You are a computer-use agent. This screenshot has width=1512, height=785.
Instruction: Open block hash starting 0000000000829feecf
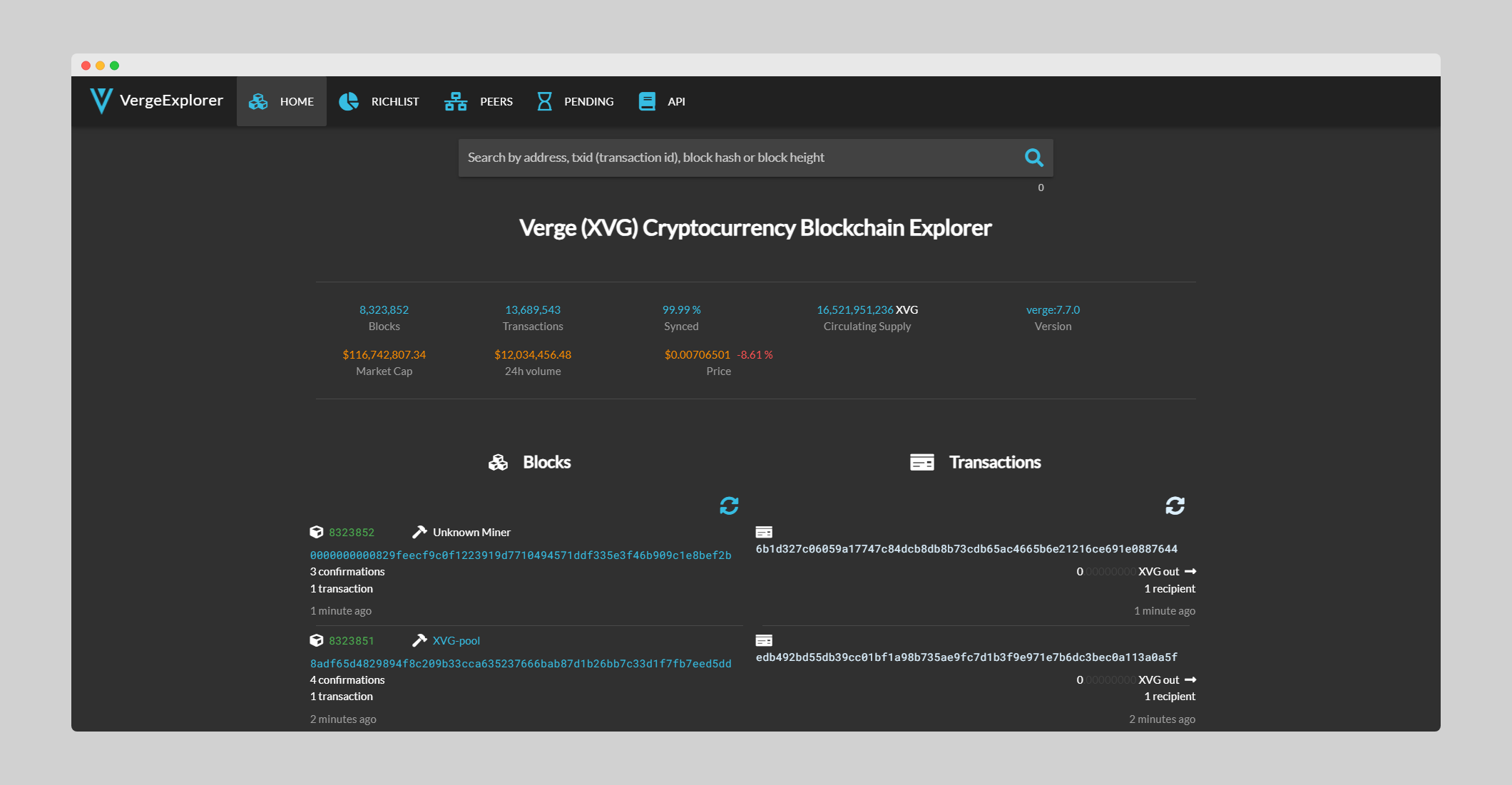pos(521,555)
